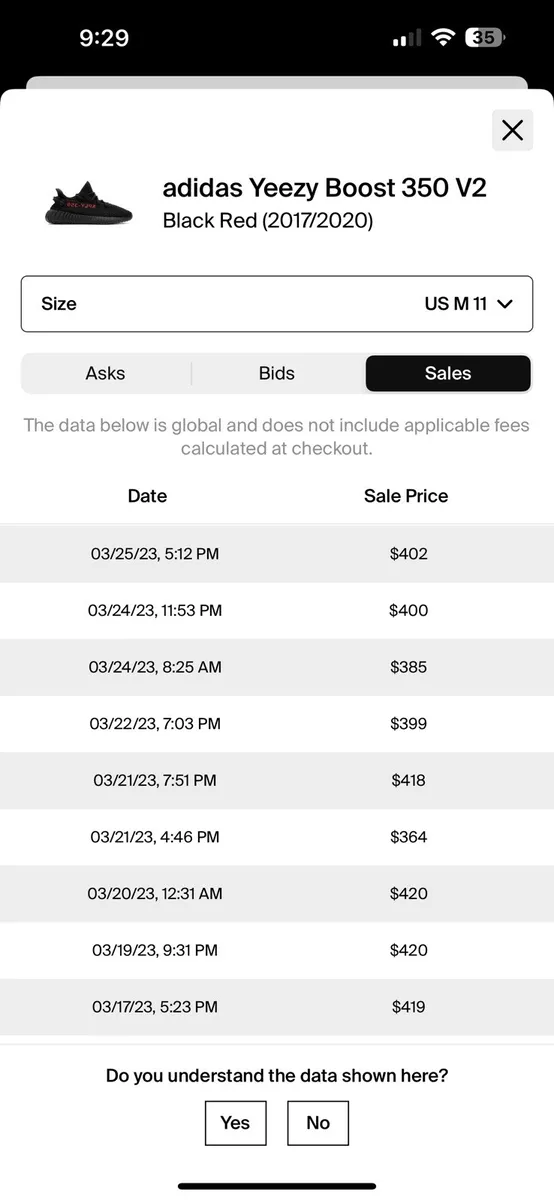The width and height of the screenshot is (554, 1200).
Task: Tap the 9:29 clock in status bar
Action: 104,38
